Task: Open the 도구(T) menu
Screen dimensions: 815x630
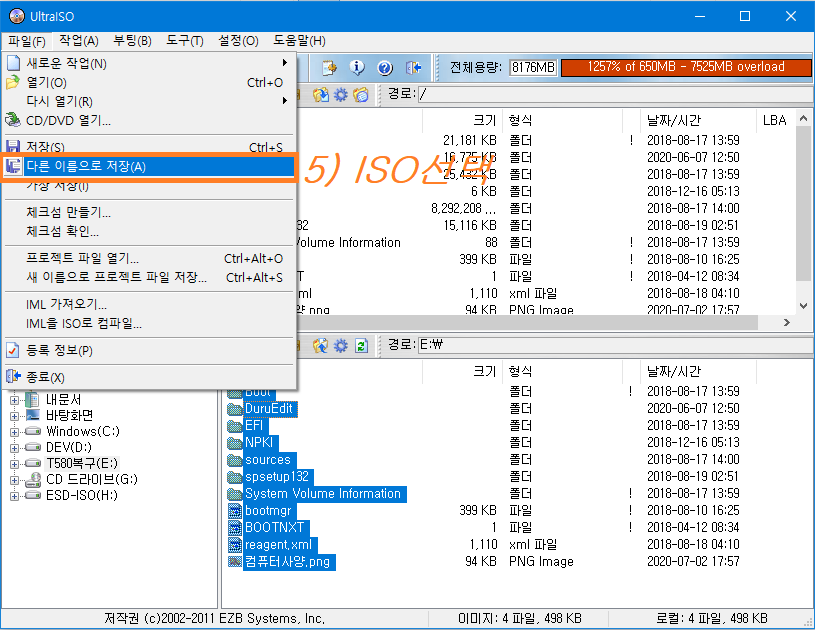Action: coord(185,41)
